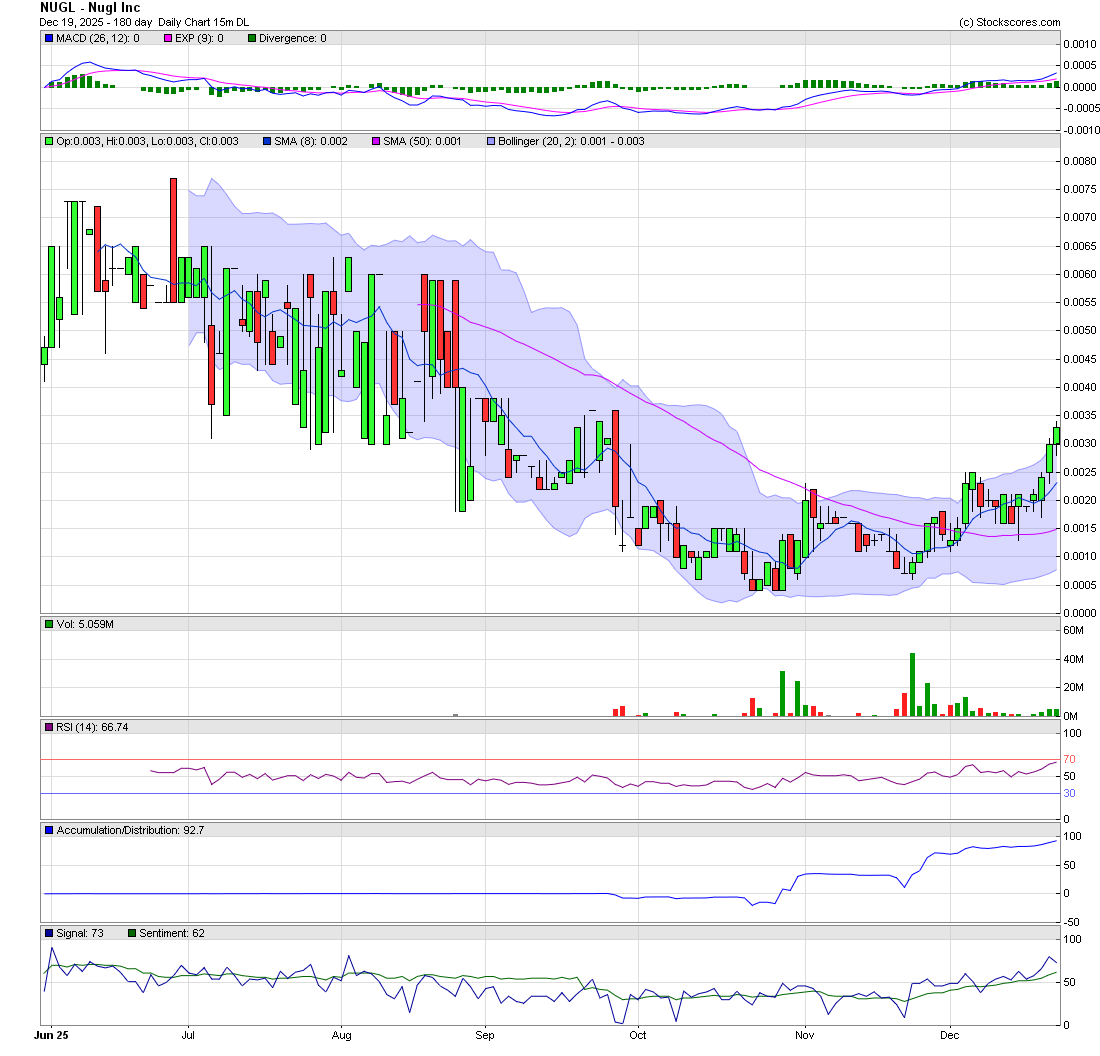Click the 'SMA (8): 0.002' label

311,142
